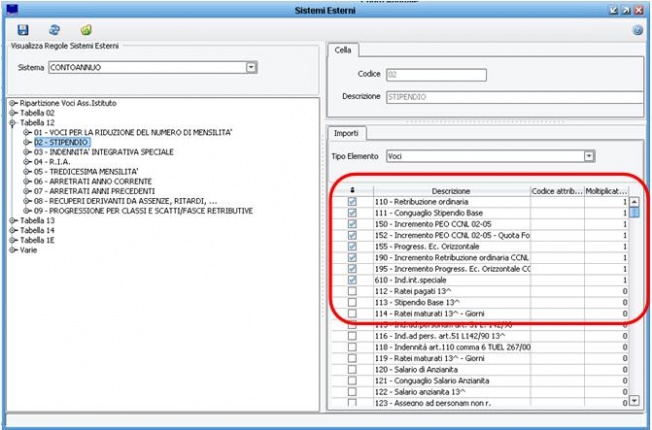
Task: Close the Sistemi Esterni window
Action: (x=639, y=10)
